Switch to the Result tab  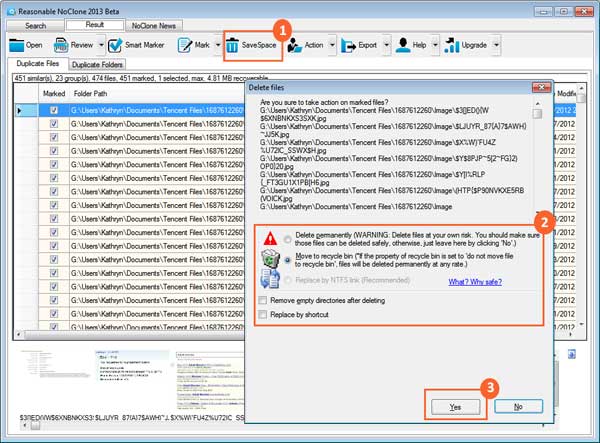(x=95, y=25)
